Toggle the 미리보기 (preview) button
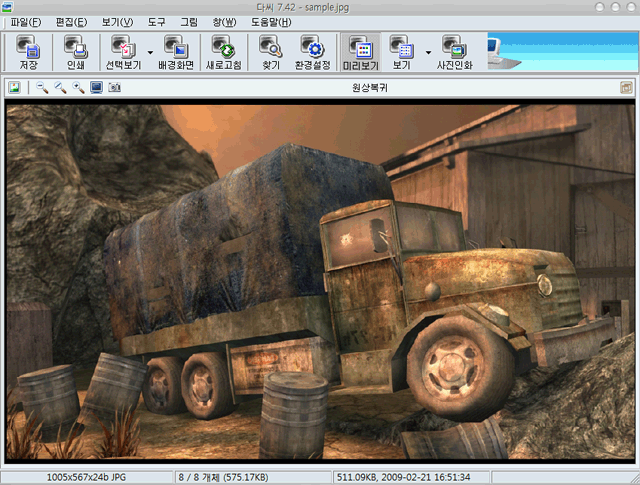 pyautogui.click(x=361, y=52)
